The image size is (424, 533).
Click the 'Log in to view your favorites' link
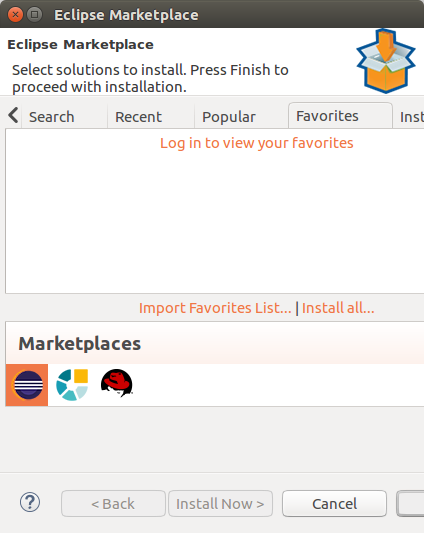pos(257,143)
